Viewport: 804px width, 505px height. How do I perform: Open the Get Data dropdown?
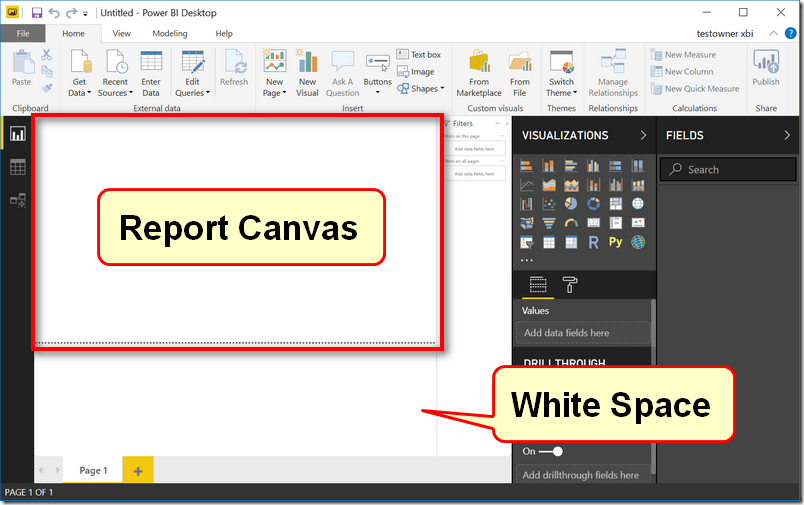(x=79, y=73)
